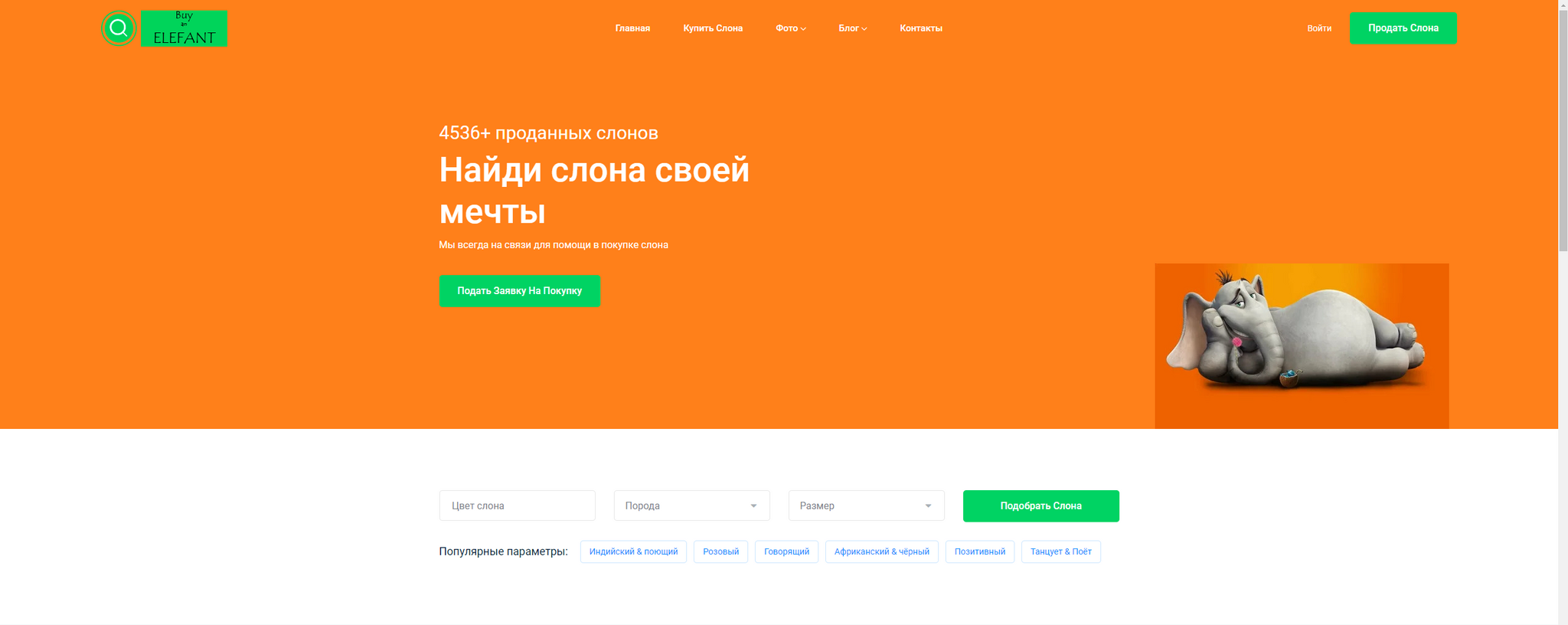1568x625 pixels.
Task: Click the Популярные параметры label
Action: tap(503, 551)
